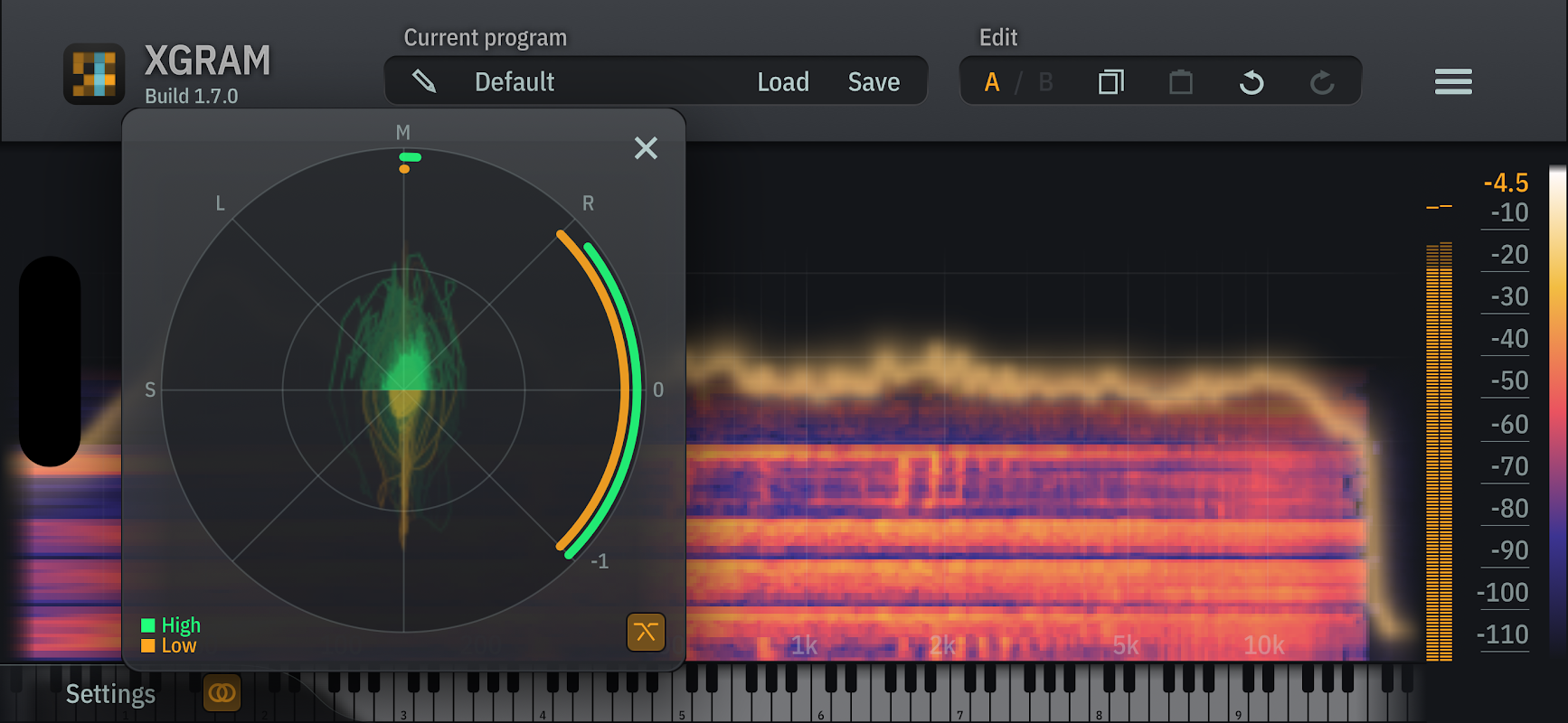Click the M label on vectorscope
This screenshot has width=1568, height=723.
(x=403, y=133)
